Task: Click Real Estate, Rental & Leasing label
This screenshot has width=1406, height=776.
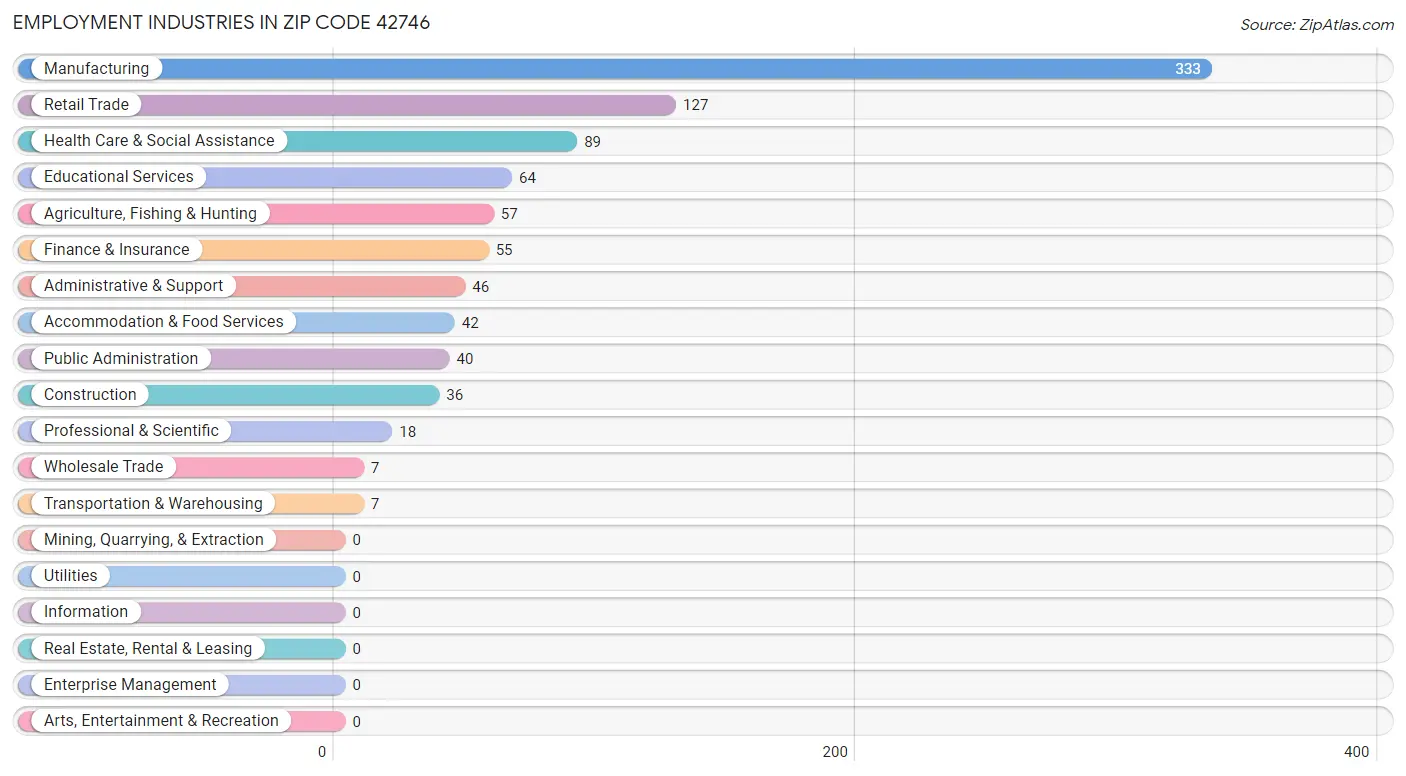Action: click(148, 648)
